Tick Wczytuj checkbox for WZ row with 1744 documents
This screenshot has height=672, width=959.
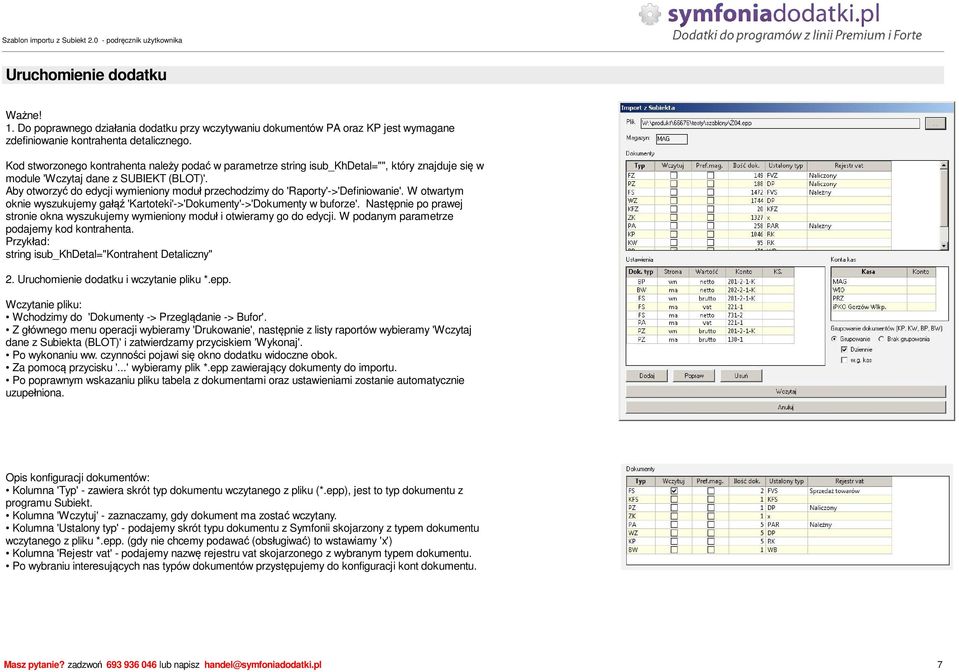673,200
